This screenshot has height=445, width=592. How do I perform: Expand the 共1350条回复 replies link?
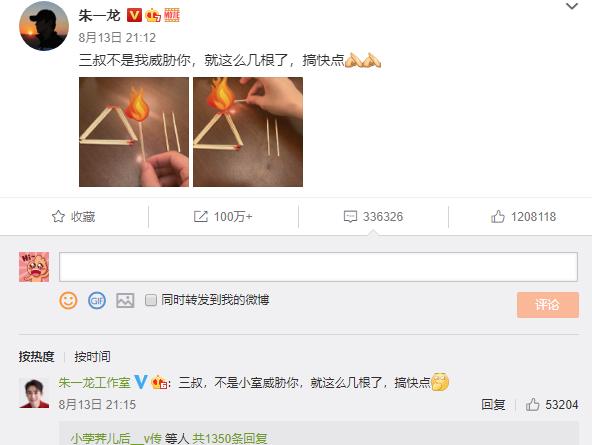pyautogui.click(x=230, y=438)
